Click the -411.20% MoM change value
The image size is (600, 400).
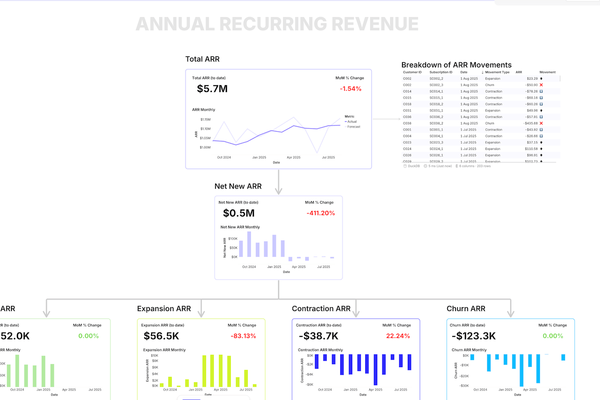click(321, 213)
